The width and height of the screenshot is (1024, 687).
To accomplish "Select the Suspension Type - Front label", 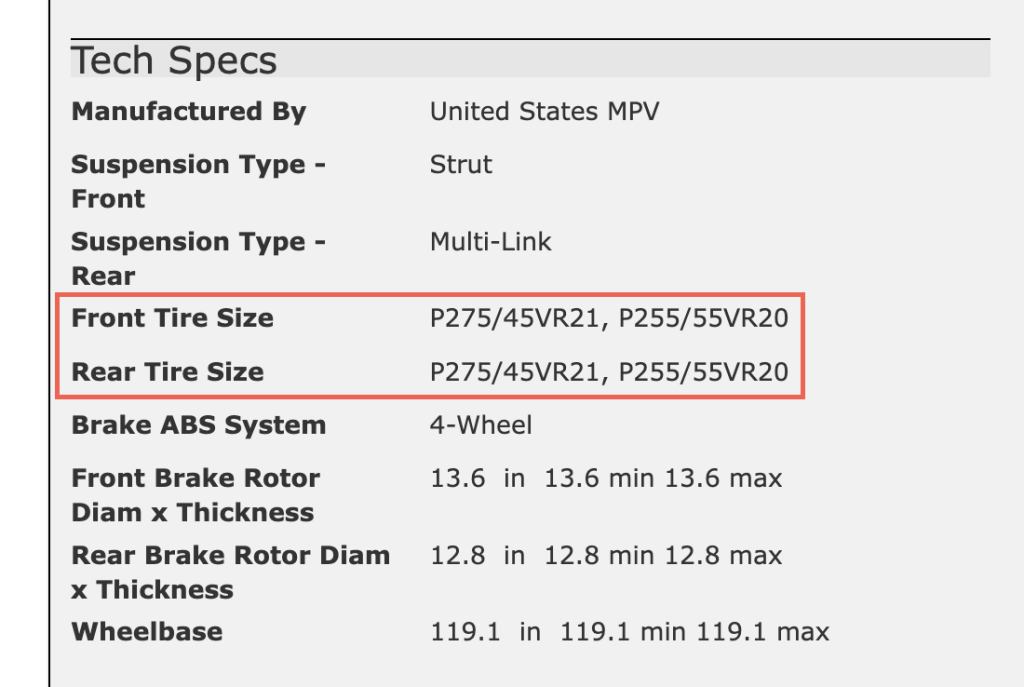I will coord(199,182).
